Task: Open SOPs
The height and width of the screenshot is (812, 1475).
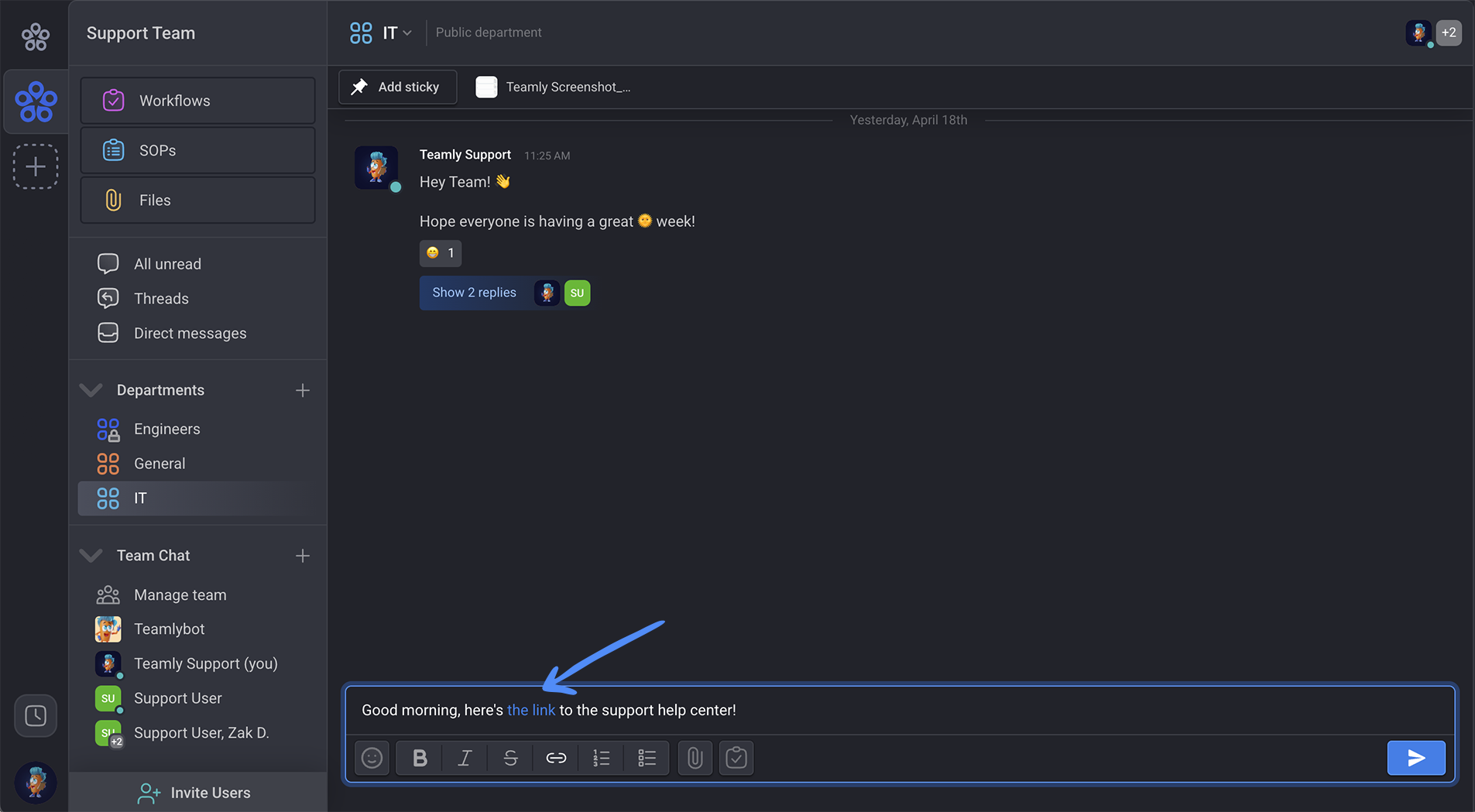Action: tap(198, 150)
